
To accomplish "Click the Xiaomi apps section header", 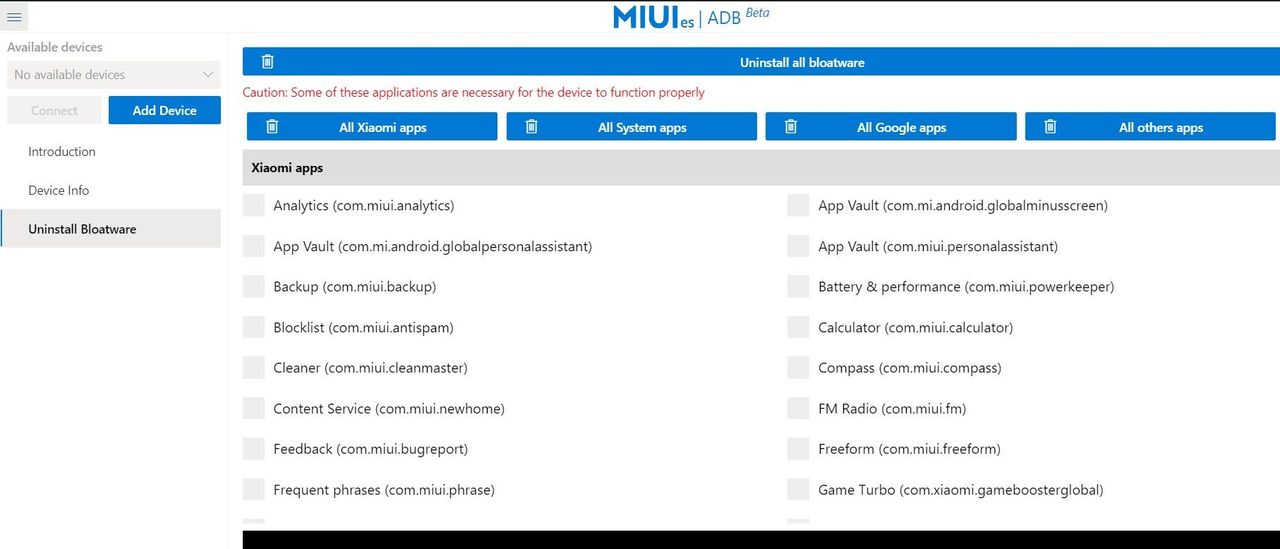I will coord(761,168).
